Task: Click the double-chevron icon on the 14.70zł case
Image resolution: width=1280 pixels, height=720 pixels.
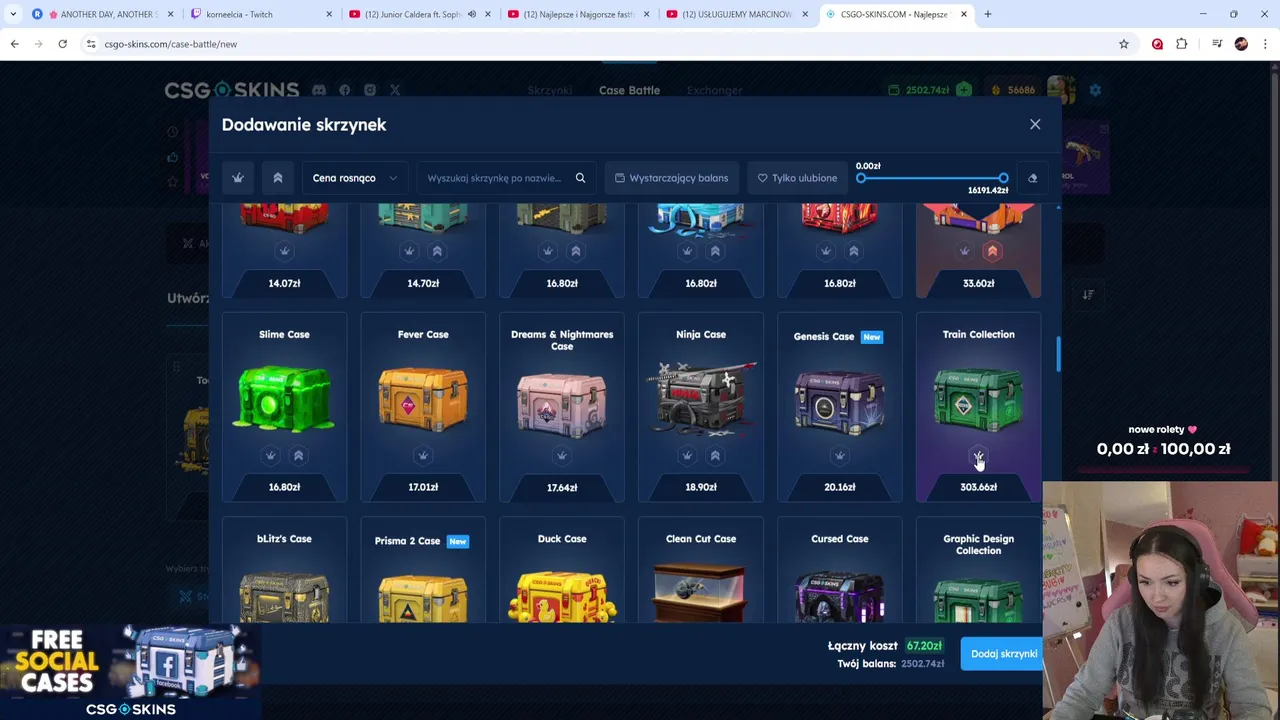Action: 437,251
